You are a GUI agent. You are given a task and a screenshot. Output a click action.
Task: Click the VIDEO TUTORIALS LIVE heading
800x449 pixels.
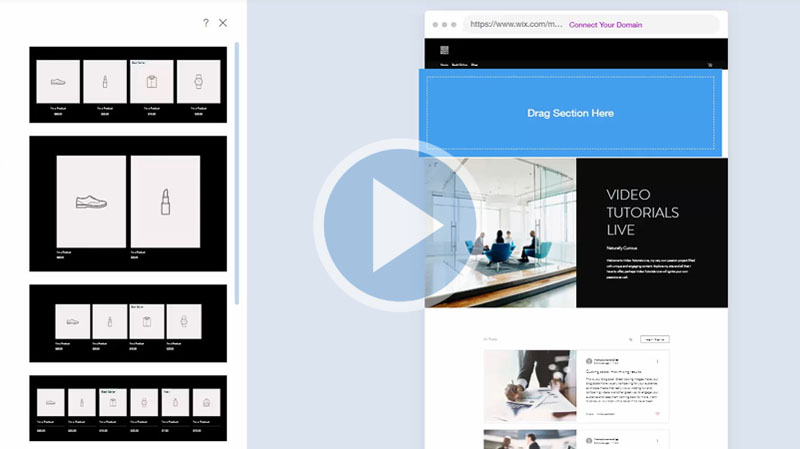click(642, 213)
